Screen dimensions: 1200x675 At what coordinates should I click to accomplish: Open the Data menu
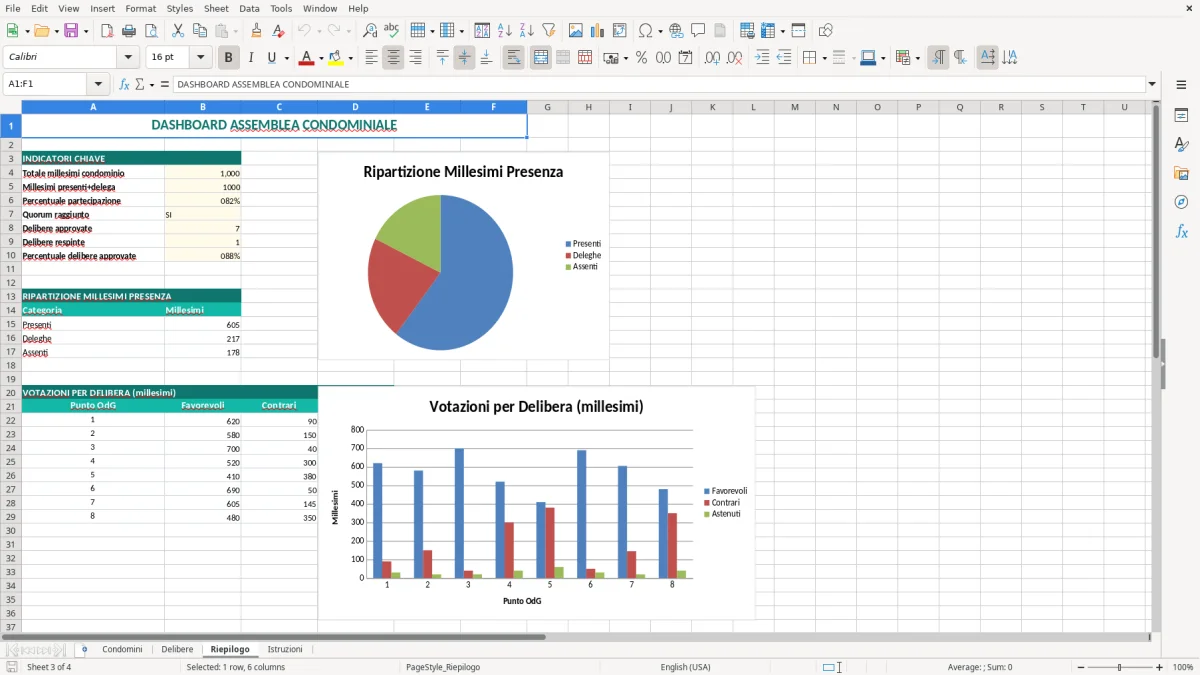[249, 8]
